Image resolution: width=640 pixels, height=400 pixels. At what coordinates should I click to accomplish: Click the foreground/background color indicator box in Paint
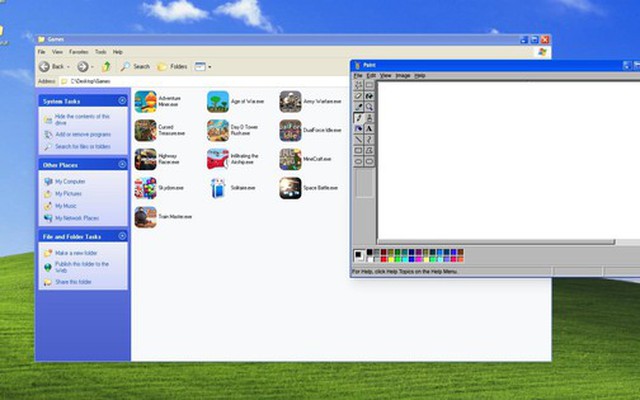(359, 256)
